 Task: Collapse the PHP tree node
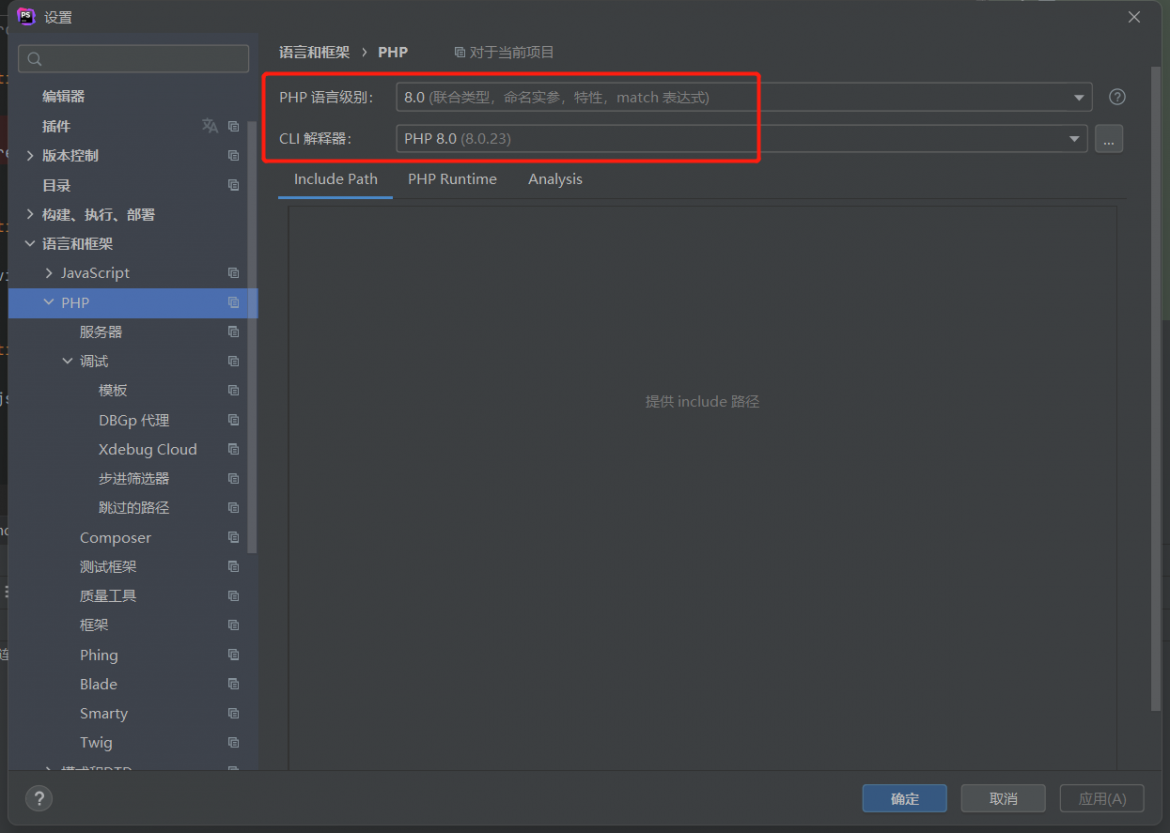click(x=49, y=302)
